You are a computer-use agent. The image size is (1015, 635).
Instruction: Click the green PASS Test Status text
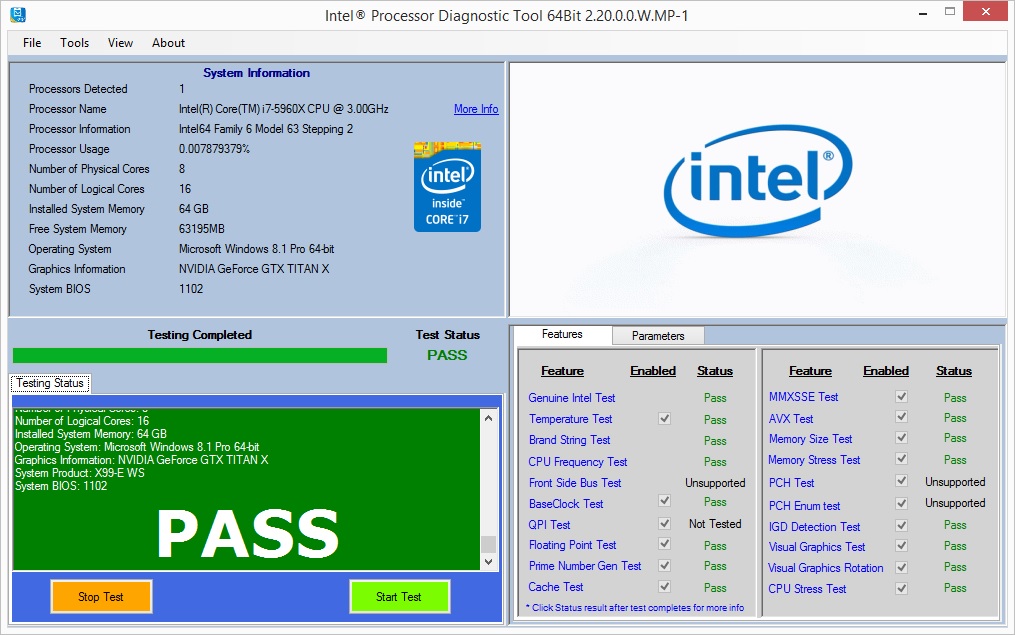pyautogui.click(x=447, y=355)
